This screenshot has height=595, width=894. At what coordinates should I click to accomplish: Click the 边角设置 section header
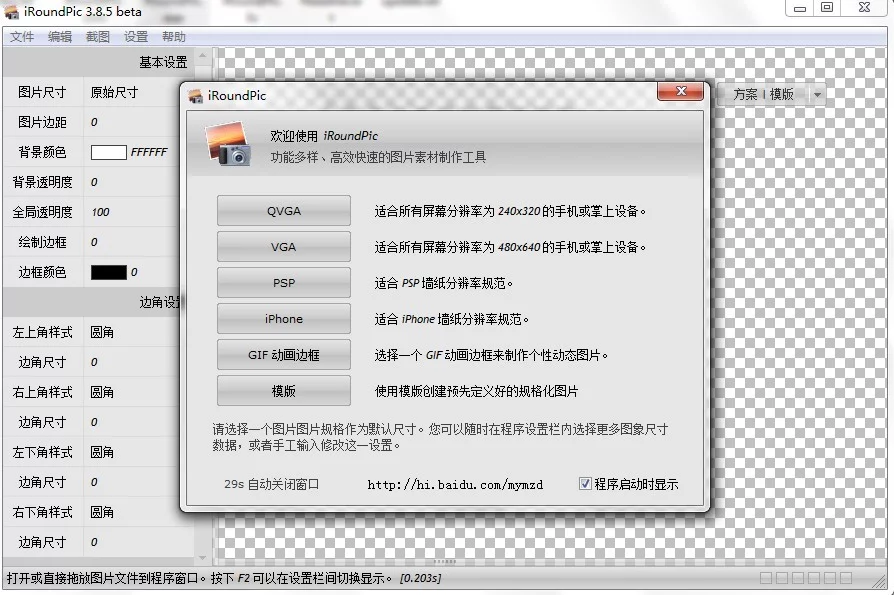pyautogui.click(x=92, y=302)
